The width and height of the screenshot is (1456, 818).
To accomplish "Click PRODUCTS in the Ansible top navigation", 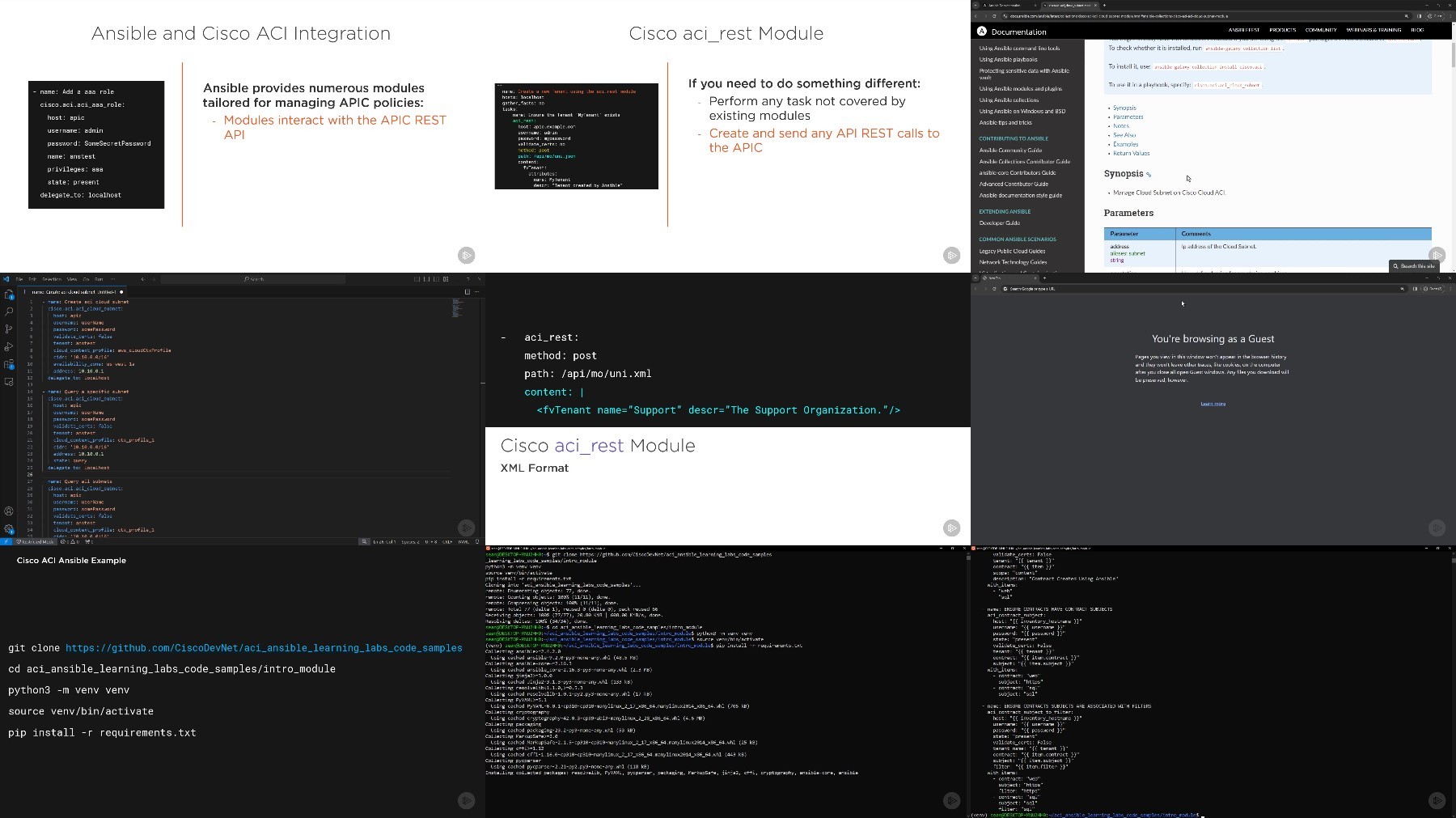I will tap(1282, 30).
